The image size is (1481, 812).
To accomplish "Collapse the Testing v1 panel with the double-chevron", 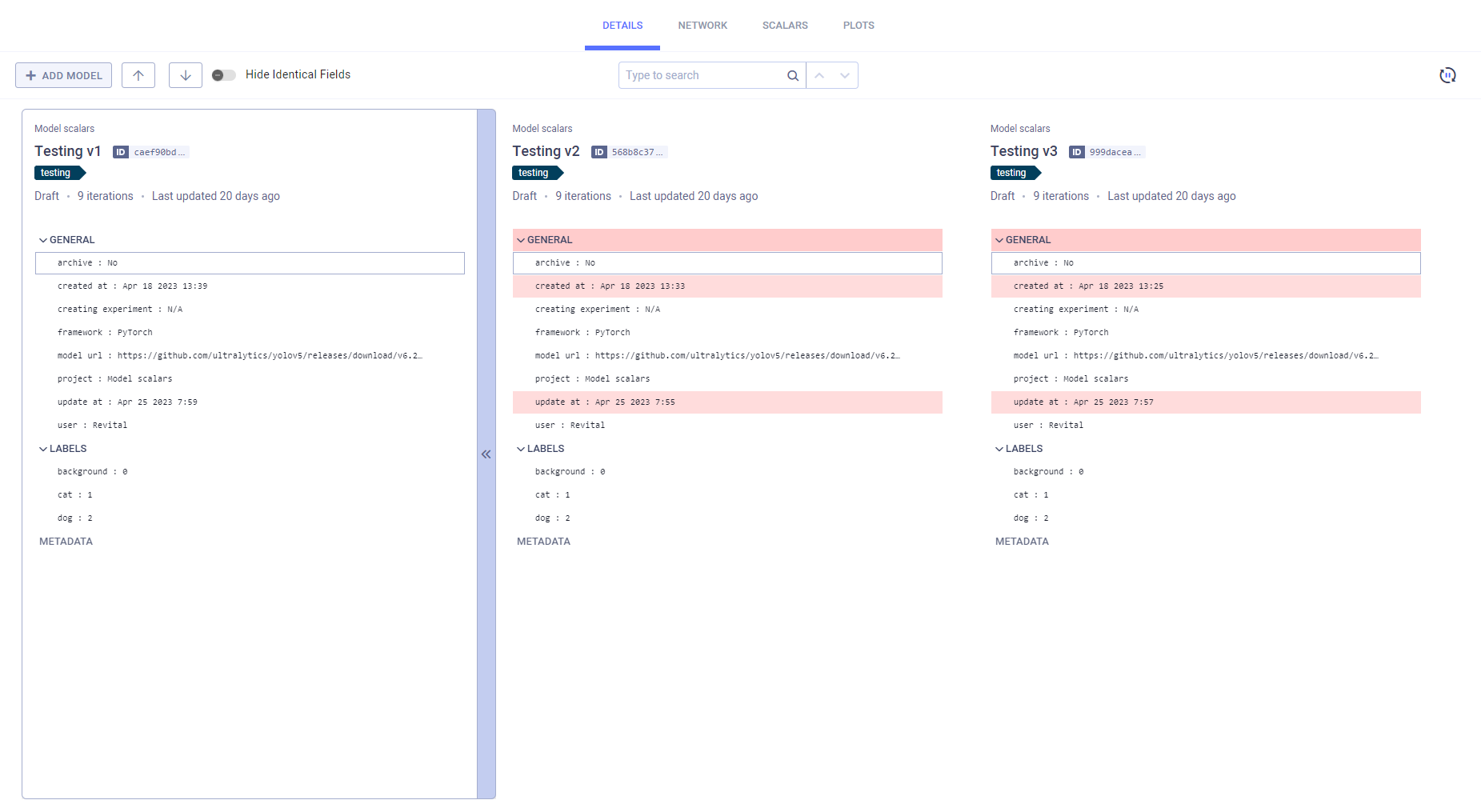I will pyautogui.click(x=486, y=454).
